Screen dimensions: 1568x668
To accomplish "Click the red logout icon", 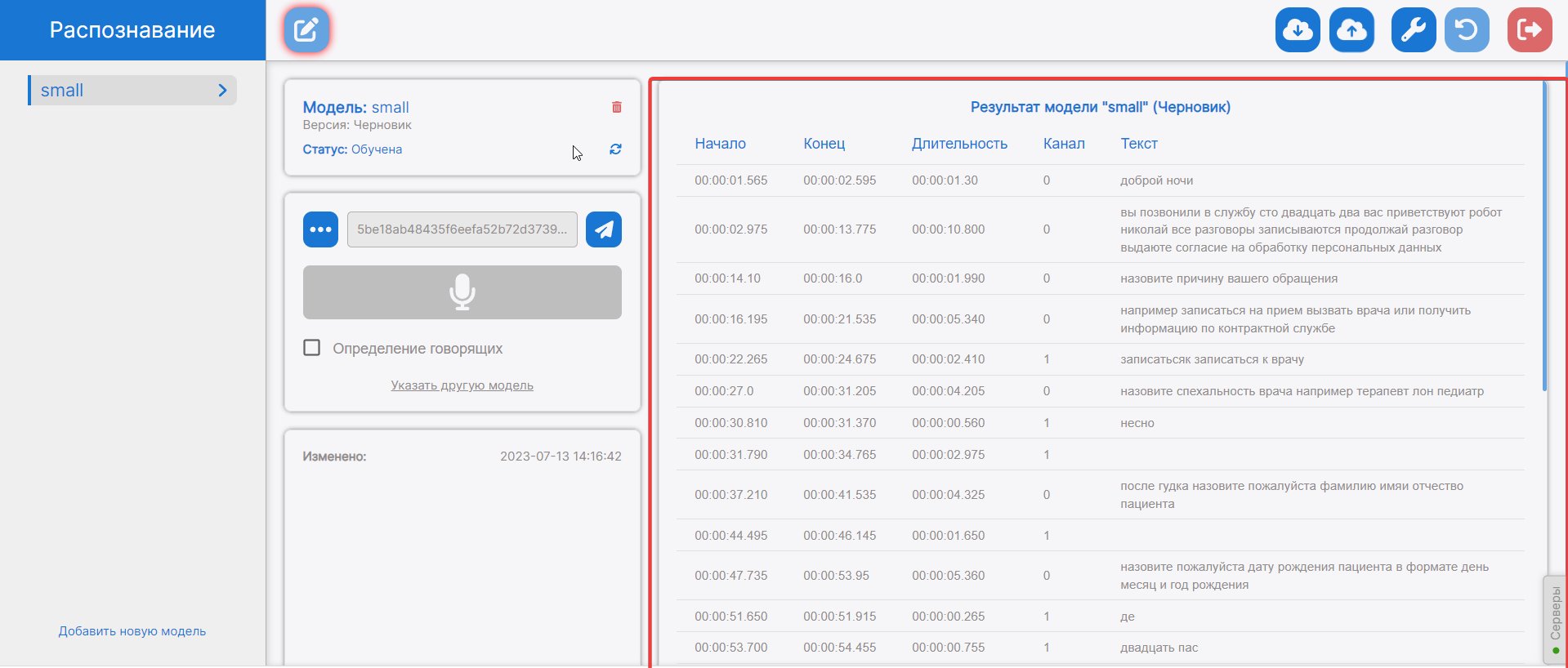I will 1529,30.
